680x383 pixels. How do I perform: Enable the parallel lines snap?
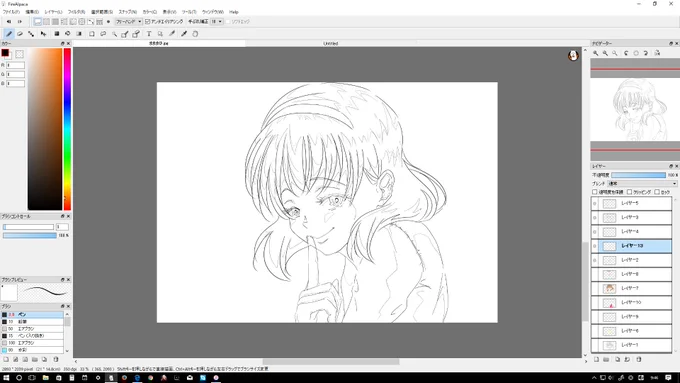pyautogui.click(x=46, y=21)
